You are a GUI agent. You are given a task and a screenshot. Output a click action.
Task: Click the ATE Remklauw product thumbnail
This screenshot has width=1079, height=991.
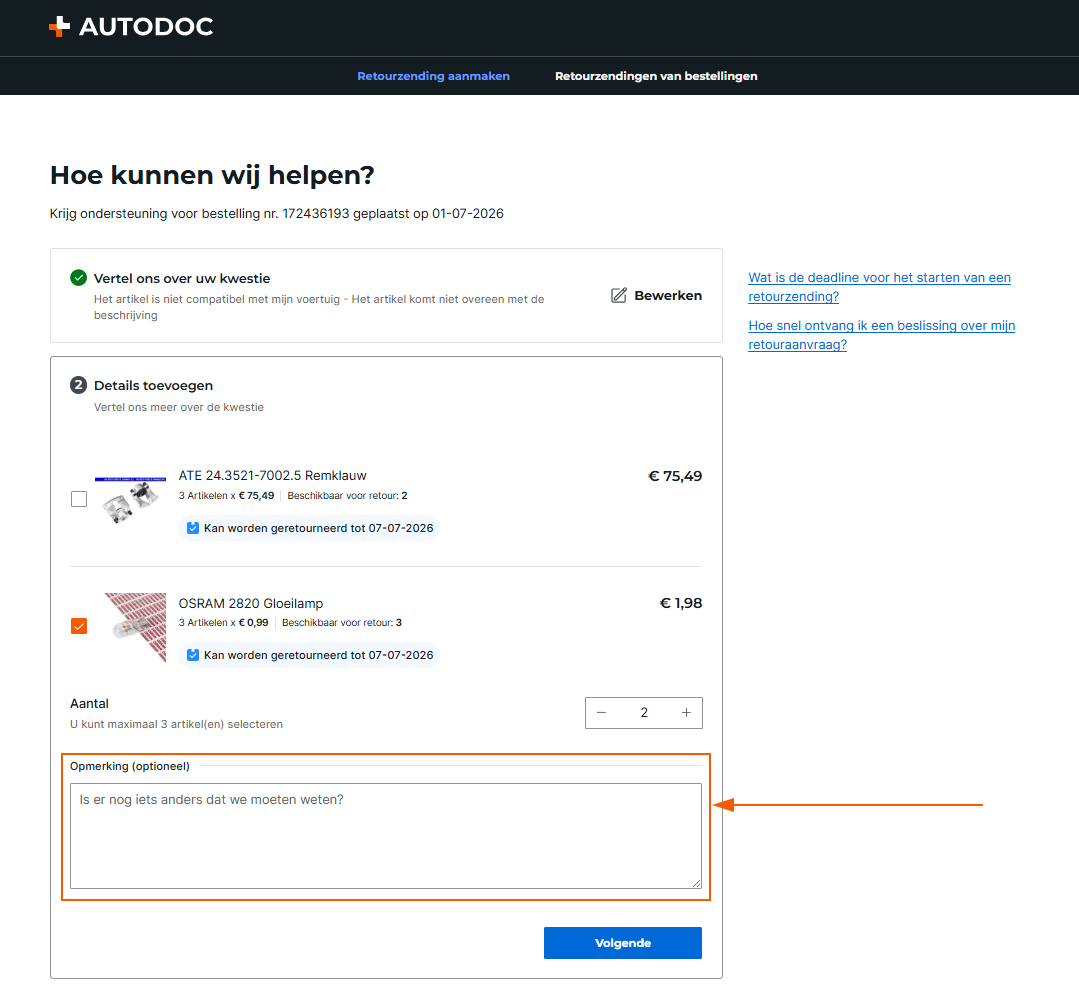pyautogui.click(x=131, y=499)
